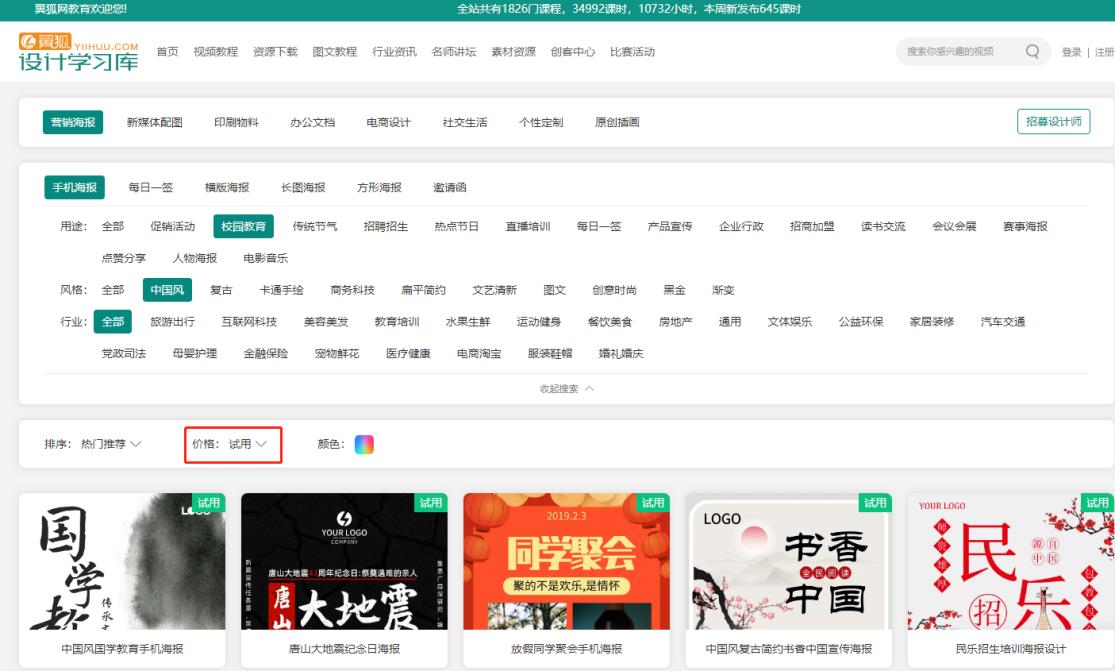Image resolution: width=1115 pixels, height=671 pixels.
Task: Filter usage by 校园教育
Action: 243,226
